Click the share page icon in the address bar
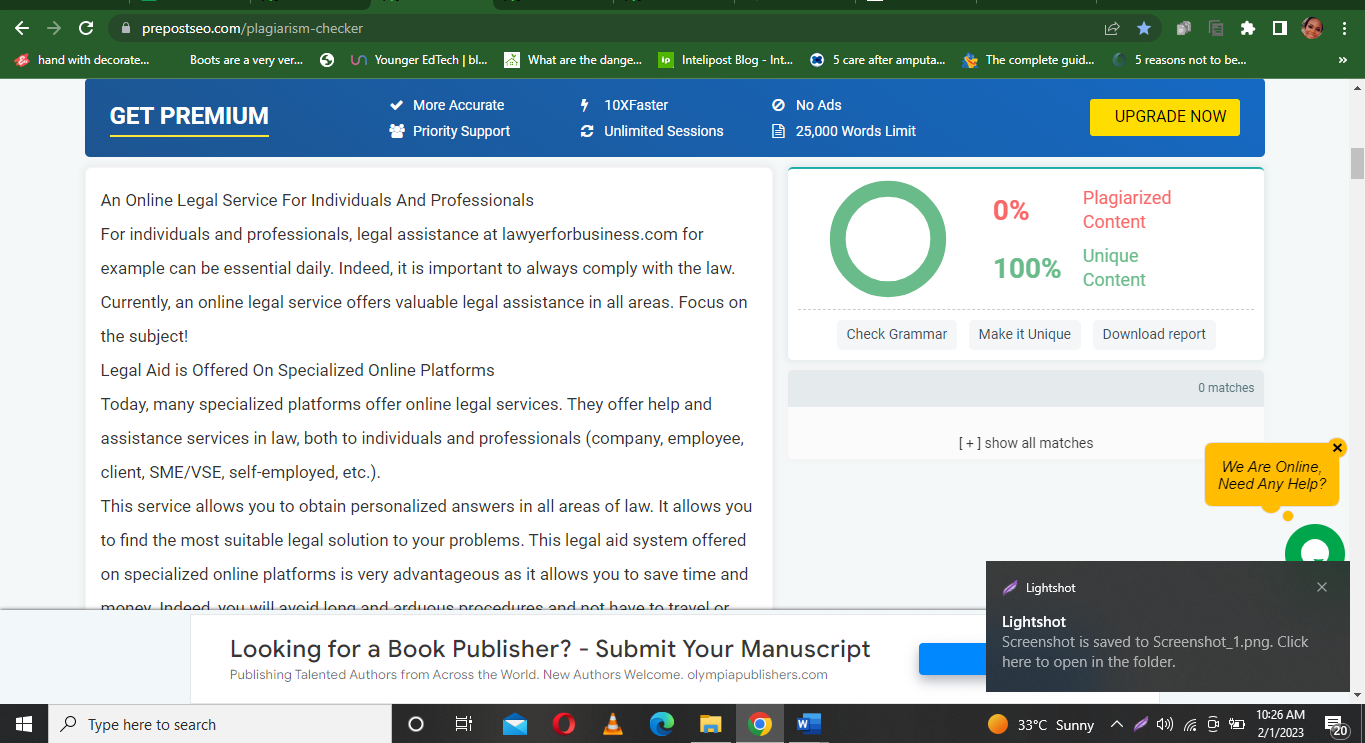The height and width of the screenshot is (743, 1365). (1112, 28)
